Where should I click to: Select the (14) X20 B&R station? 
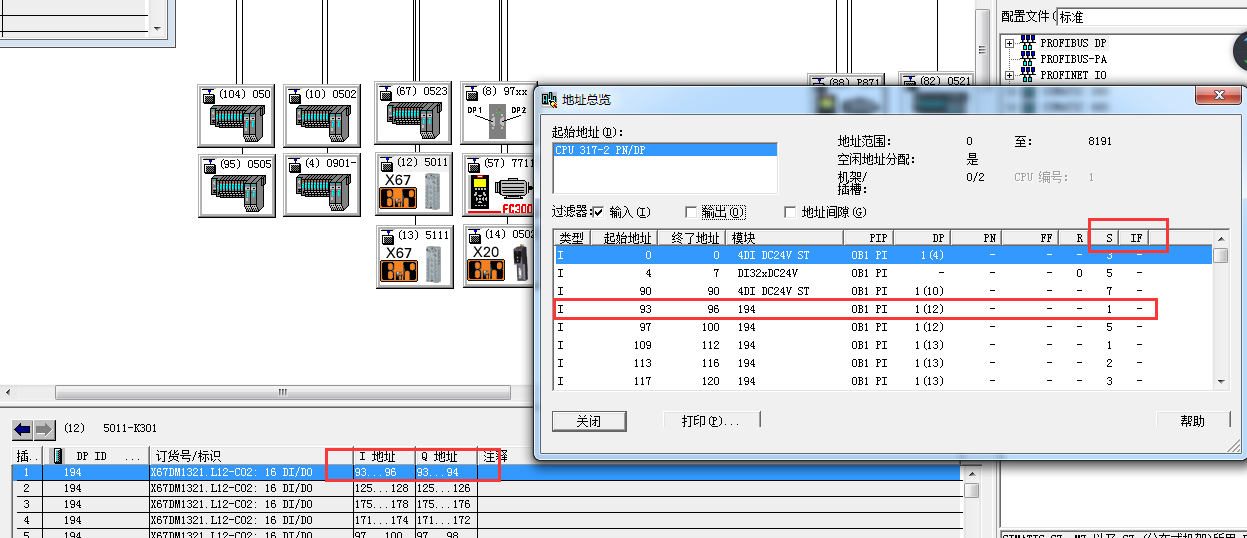[x=498, y=257]
